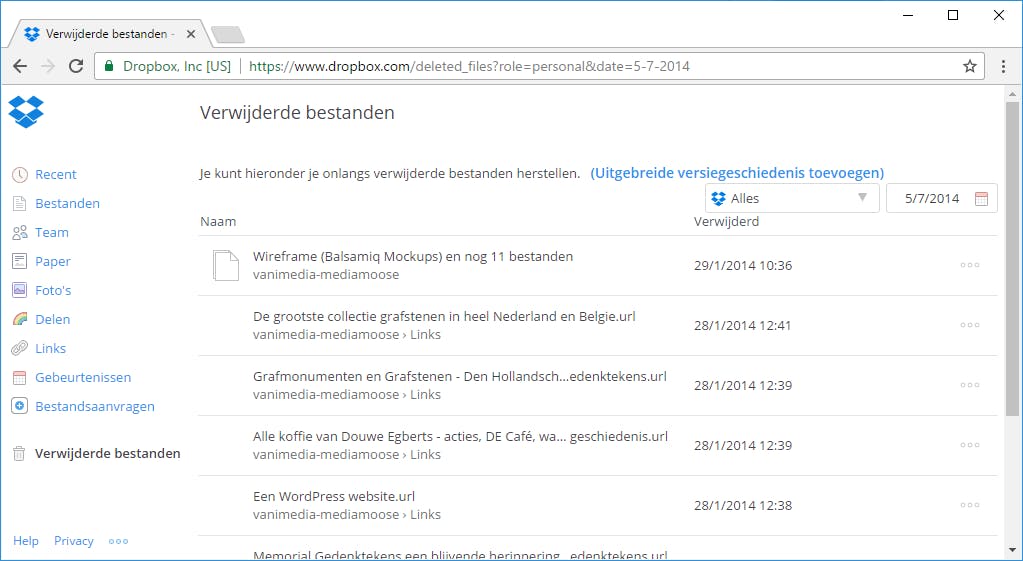Screen dimensions: 1023x561
Task: Go to Foto's in the sidebar
Action: (x=53, y=290)
